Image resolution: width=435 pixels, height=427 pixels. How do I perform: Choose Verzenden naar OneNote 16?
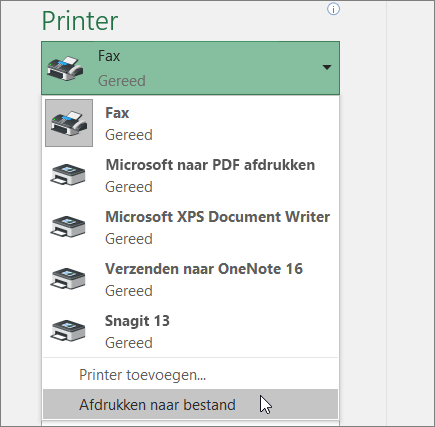tap(190, 279)
